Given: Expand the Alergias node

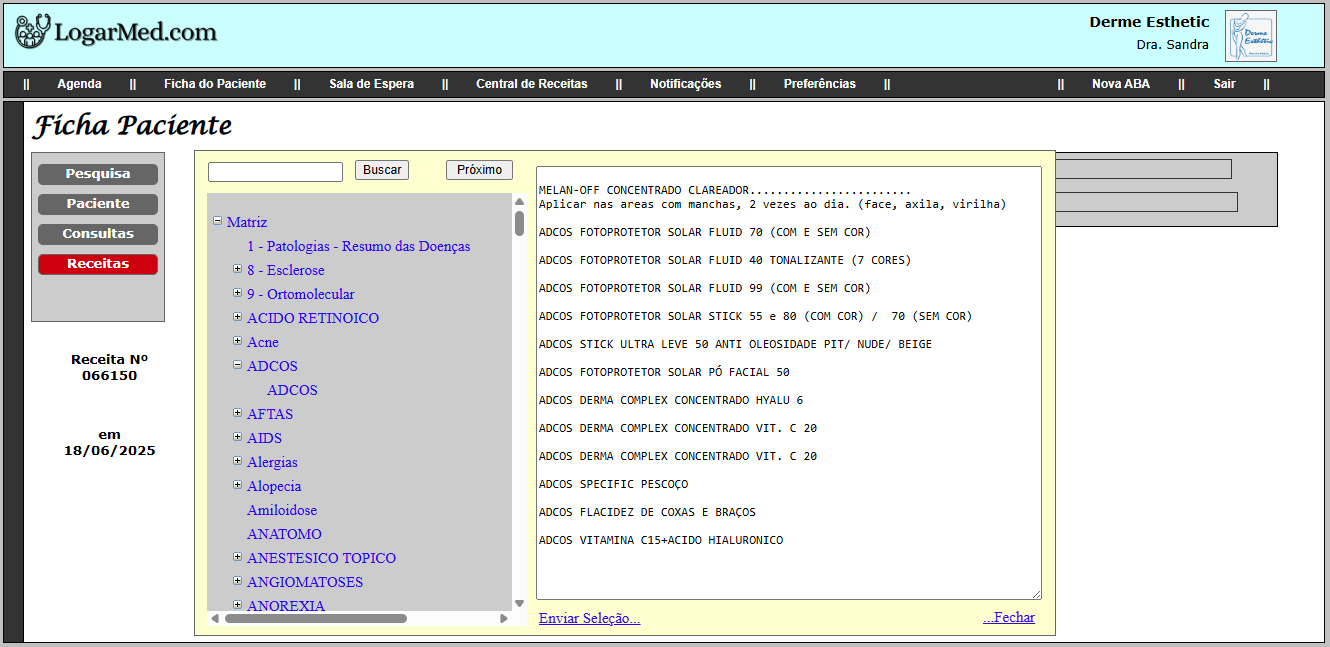Looking at the screenshot, I should [x=238, y=461].
